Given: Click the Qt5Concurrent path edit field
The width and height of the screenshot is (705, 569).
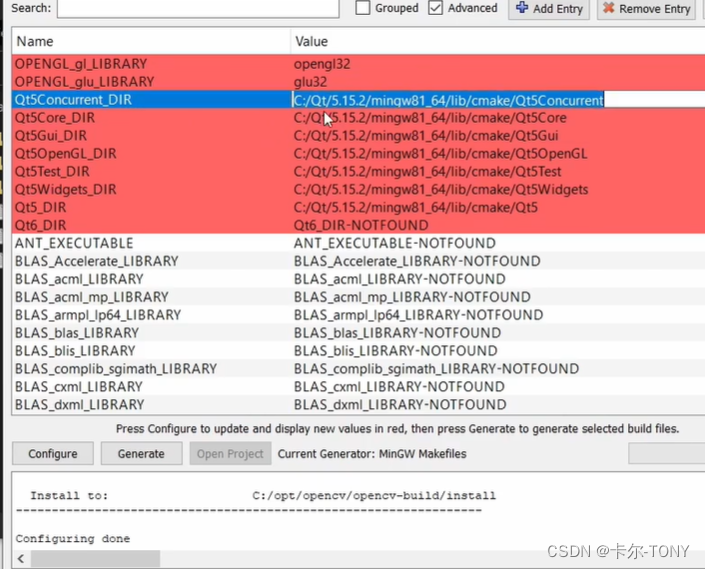Looking at the screenshot, I should coord(498,100).
